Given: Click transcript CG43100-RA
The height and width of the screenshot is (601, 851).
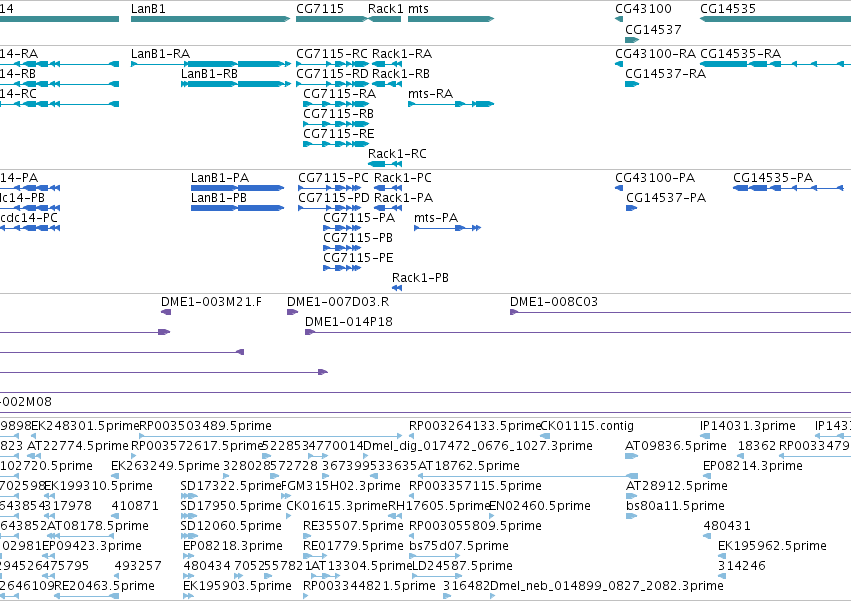Looking at the screenshot, I should click(619, 64).
